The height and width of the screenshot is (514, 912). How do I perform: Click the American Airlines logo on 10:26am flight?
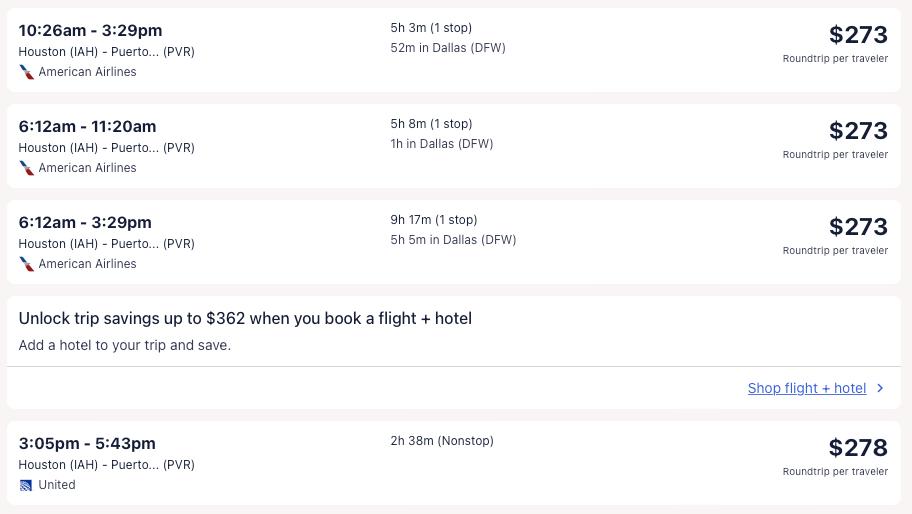tap(26, 72)
